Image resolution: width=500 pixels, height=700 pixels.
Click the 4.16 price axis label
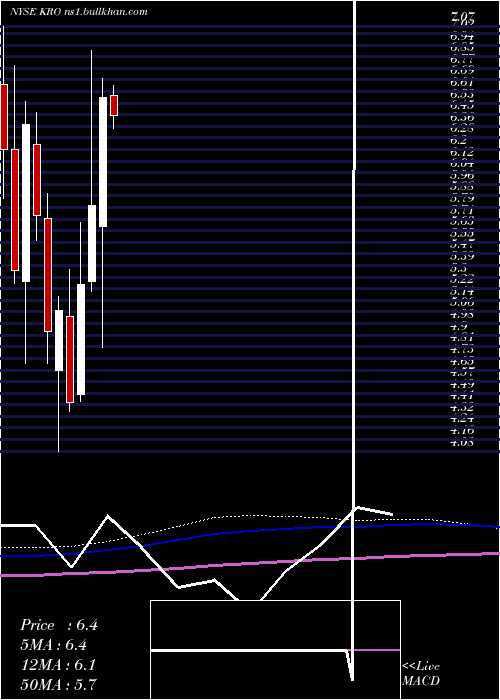(x=462, y=431)
